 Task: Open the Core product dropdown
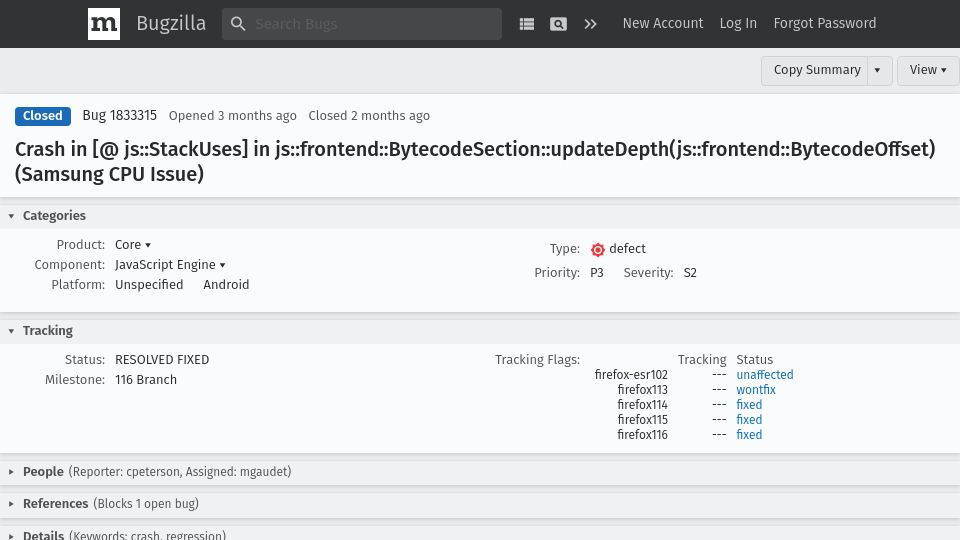[x=133, y=244]
